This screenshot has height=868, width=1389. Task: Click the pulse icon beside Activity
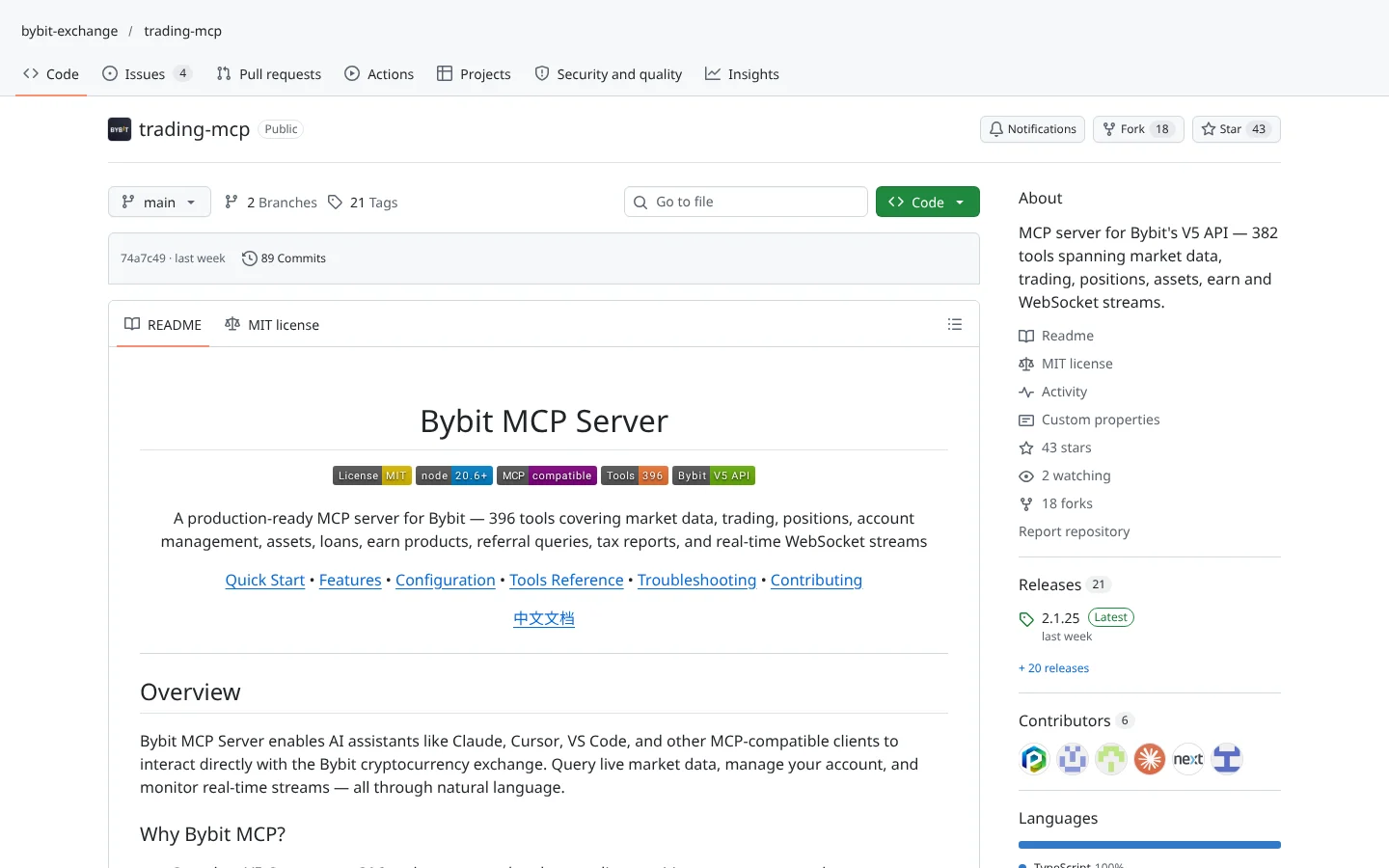point(1026,393)
